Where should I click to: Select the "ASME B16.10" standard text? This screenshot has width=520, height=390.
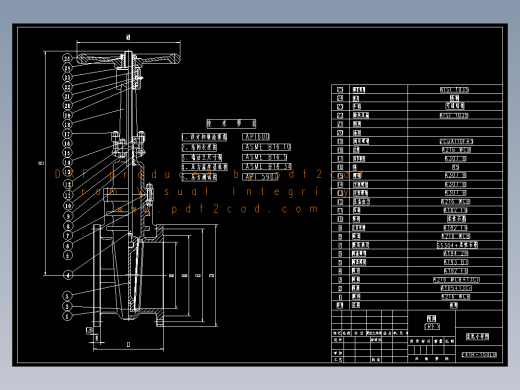(x=266, y=147)
